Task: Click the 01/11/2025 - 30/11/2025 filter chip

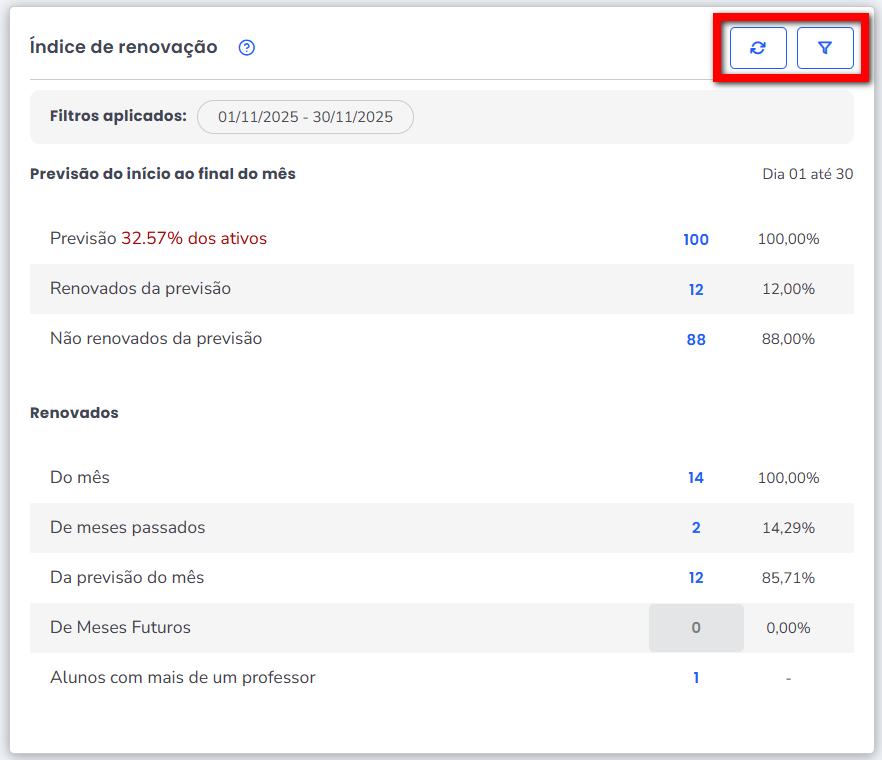Action: point(305,117)
